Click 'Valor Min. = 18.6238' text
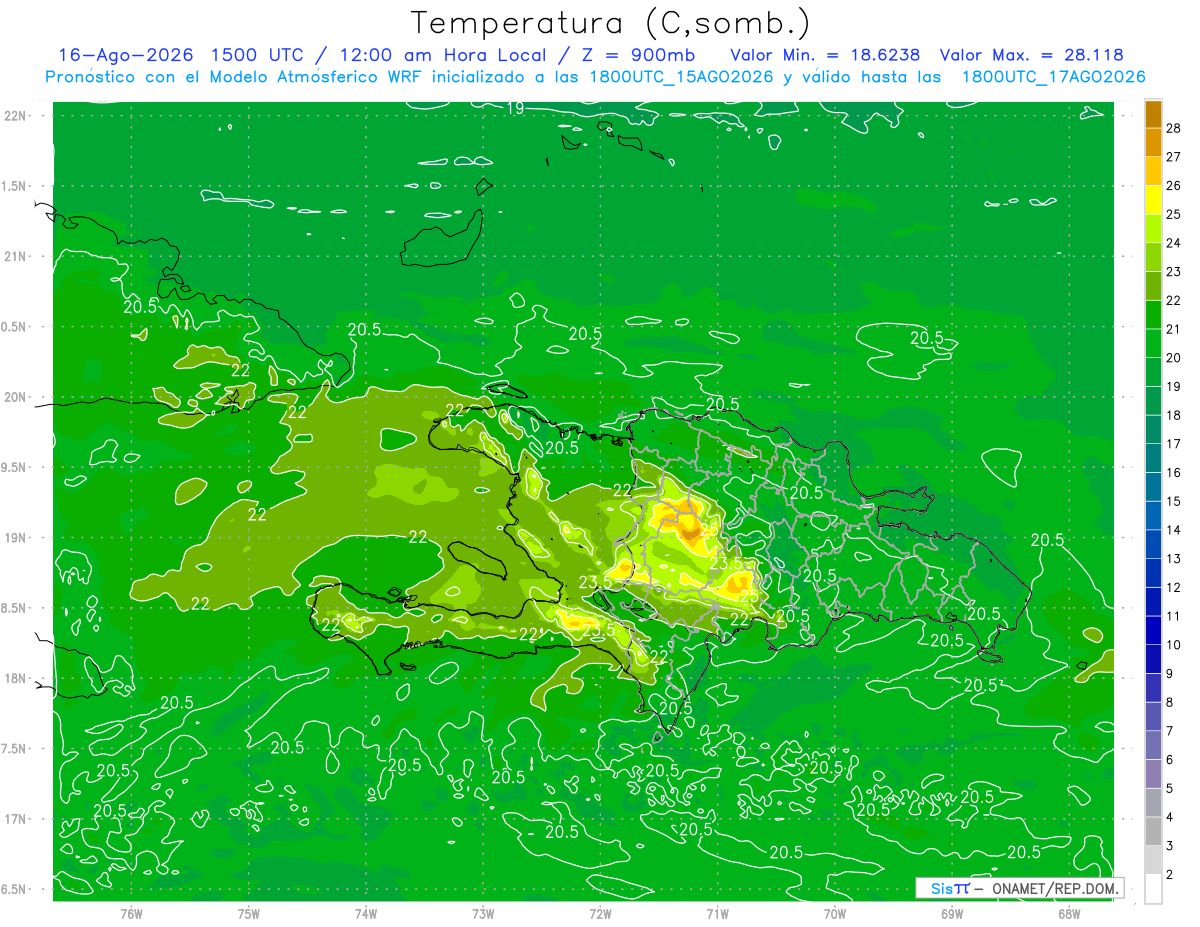This screenshot has width=1200, height=927. coord(826,55)
